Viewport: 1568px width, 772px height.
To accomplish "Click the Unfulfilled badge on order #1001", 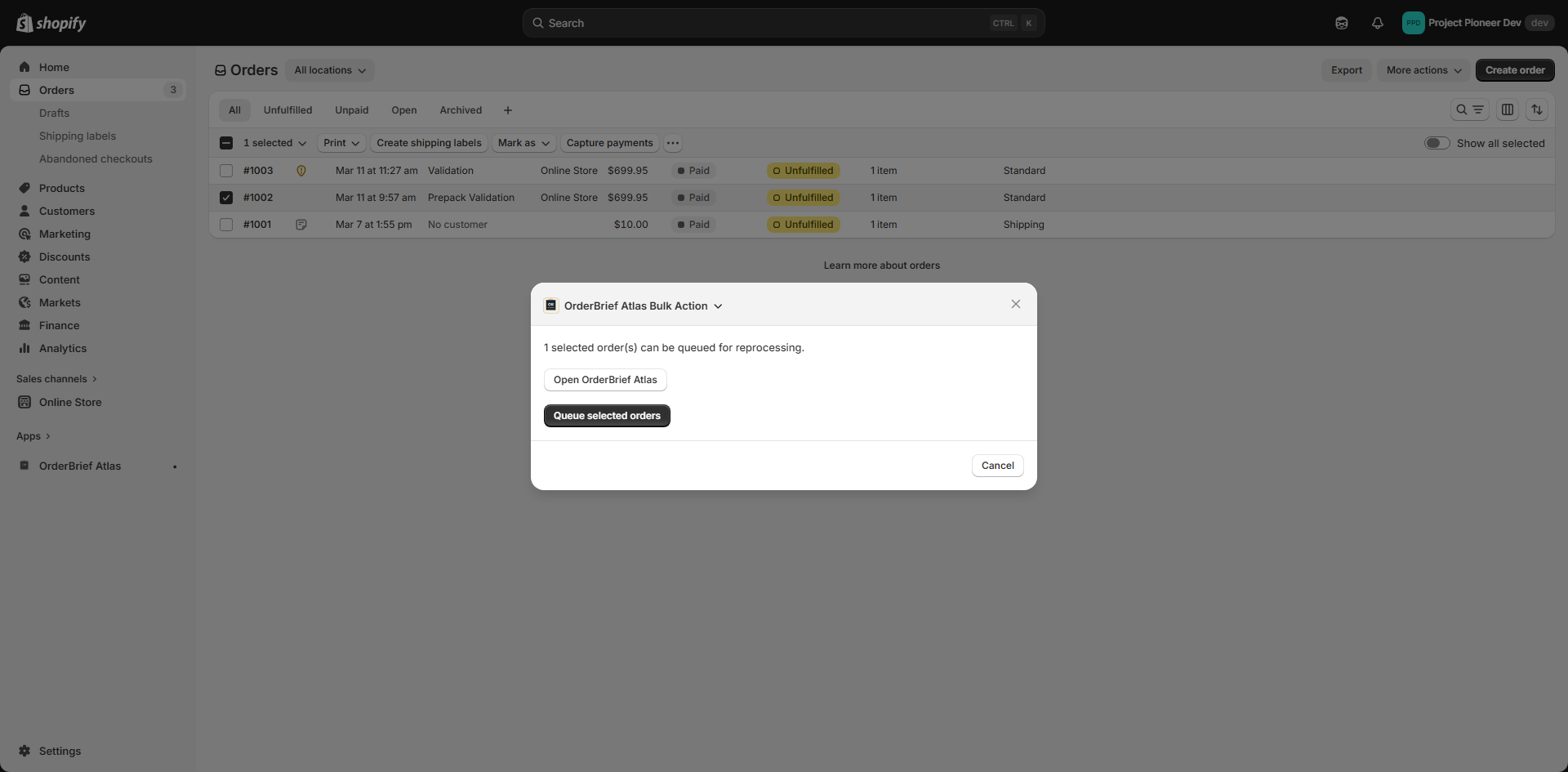I will [804, 225].
